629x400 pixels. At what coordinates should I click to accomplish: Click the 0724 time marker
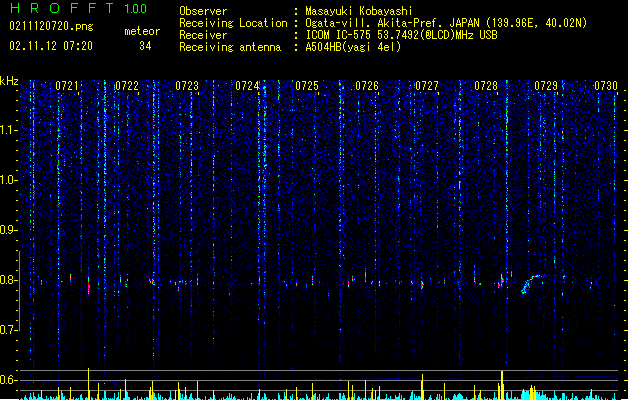247,86
